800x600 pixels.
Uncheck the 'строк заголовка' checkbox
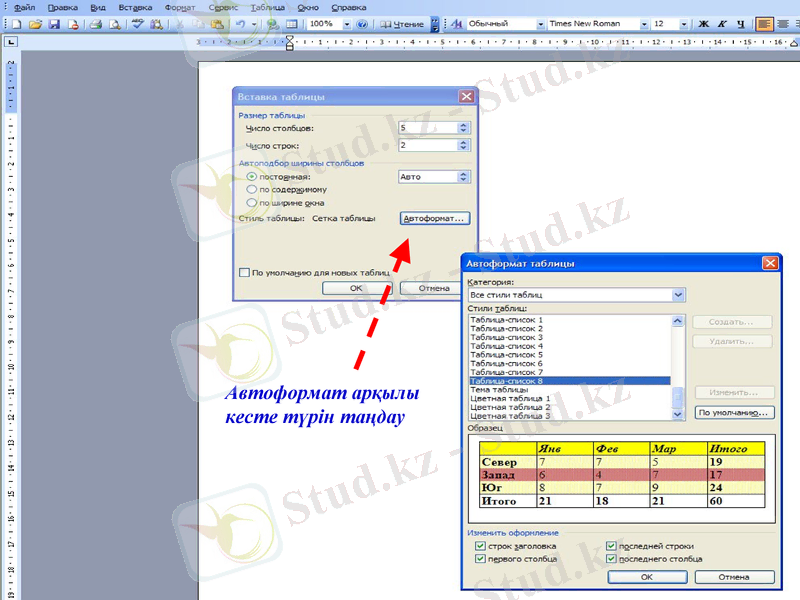click(482, 547)
